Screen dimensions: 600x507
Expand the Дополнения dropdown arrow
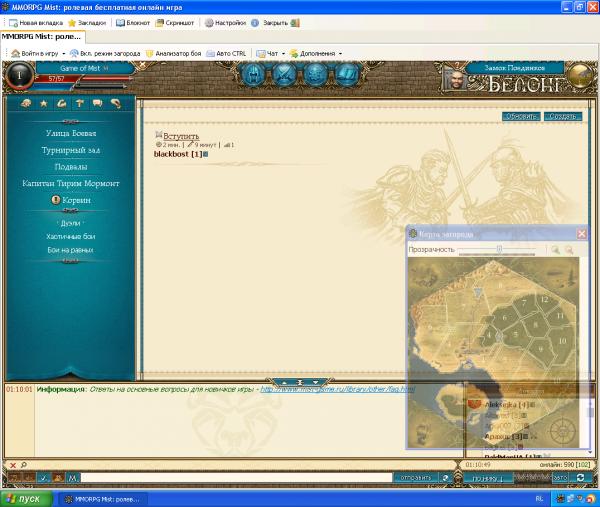[x=340, y=54]
